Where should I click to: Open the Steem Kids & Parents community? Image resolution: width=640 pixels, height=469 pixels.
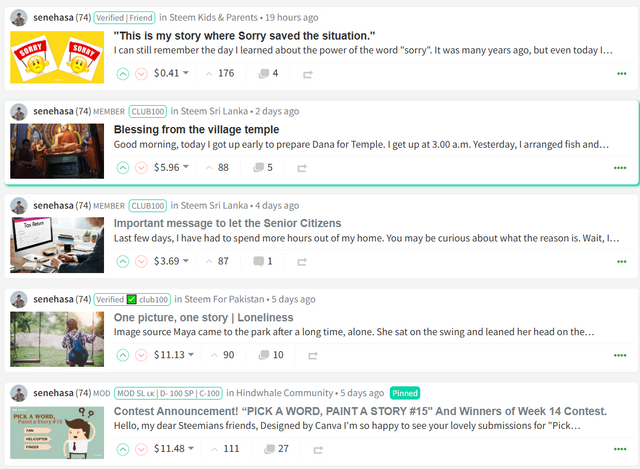[213, 18]
